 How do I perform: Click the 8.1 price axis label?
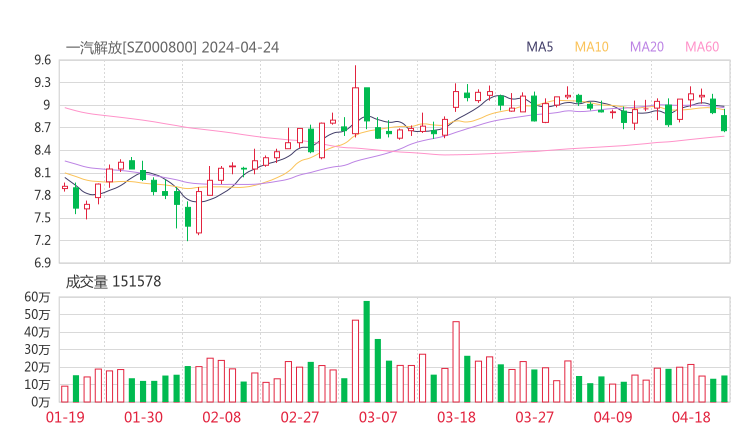tap(42, 173)
